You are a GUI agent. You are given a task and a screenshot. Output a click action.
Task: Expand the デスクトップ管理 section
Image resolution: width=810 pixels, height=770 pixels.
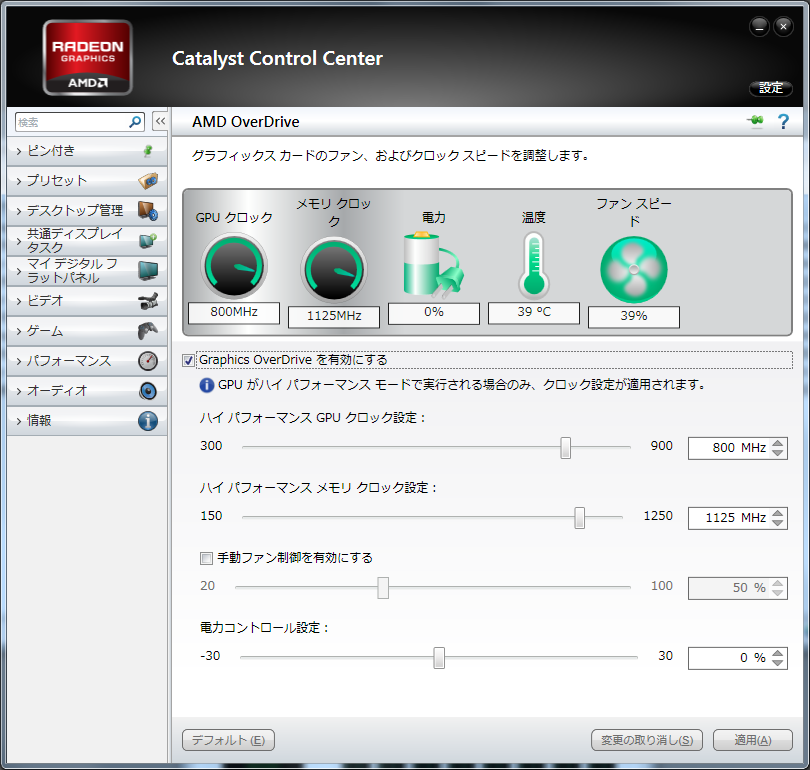coord(85,211)
